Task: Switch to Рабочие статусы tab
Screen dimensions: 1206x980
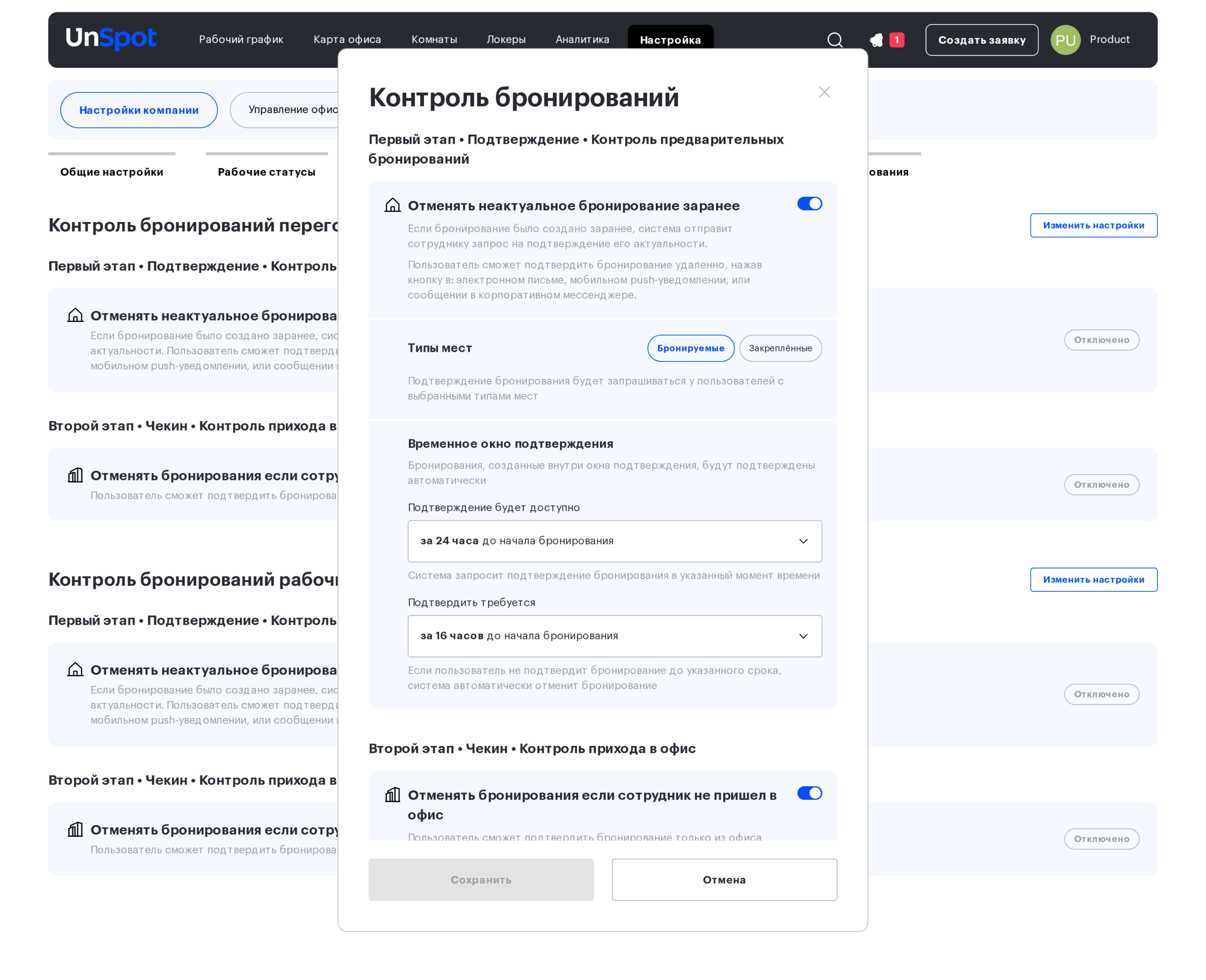Action: [x=266, y=171]
